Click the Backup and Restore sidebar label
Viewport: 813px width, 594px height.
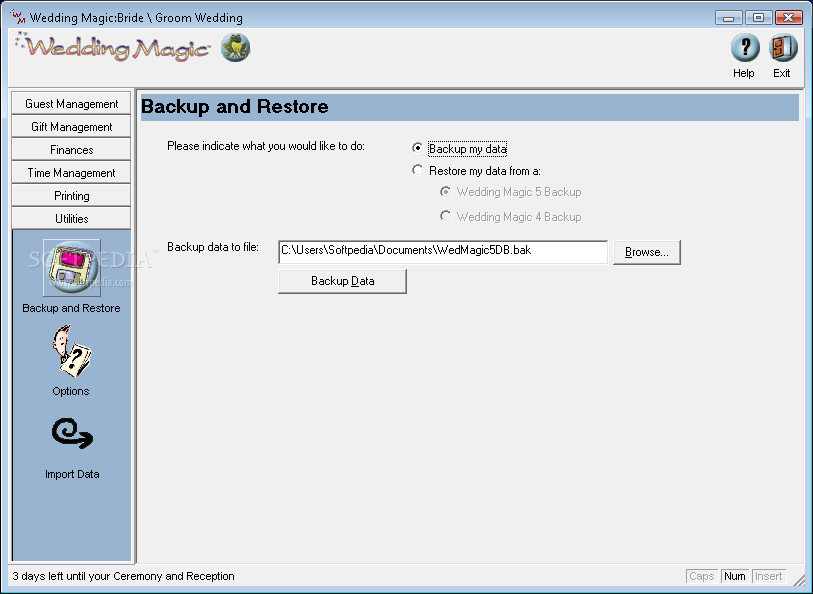[x=72, y=308]
